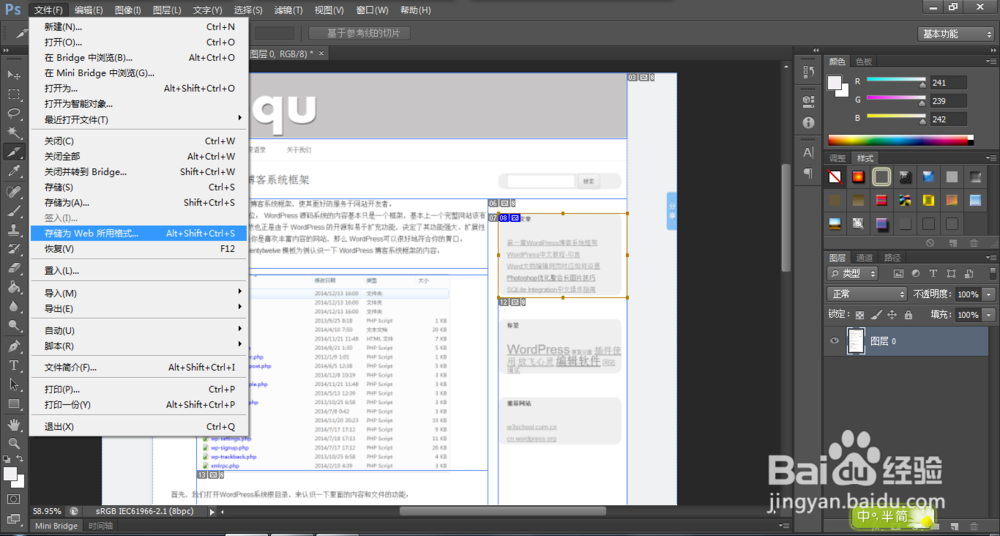Viewport: 1000px width, 536px height.
Task: Select the Rectangular Marquee tool
Action: pos(14,94)
